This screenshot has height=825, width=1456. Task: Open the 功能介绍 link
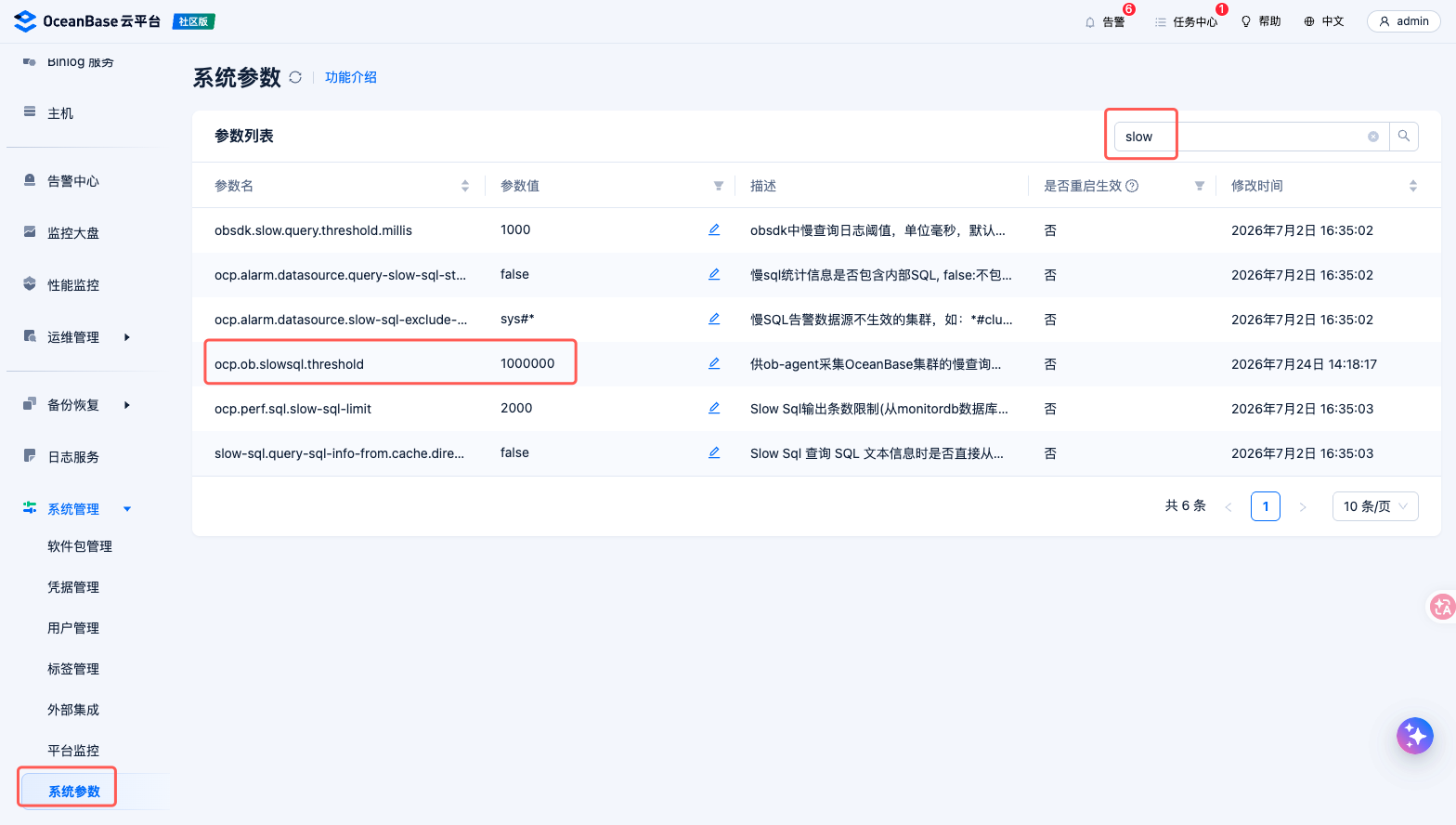tap(351, 77)
